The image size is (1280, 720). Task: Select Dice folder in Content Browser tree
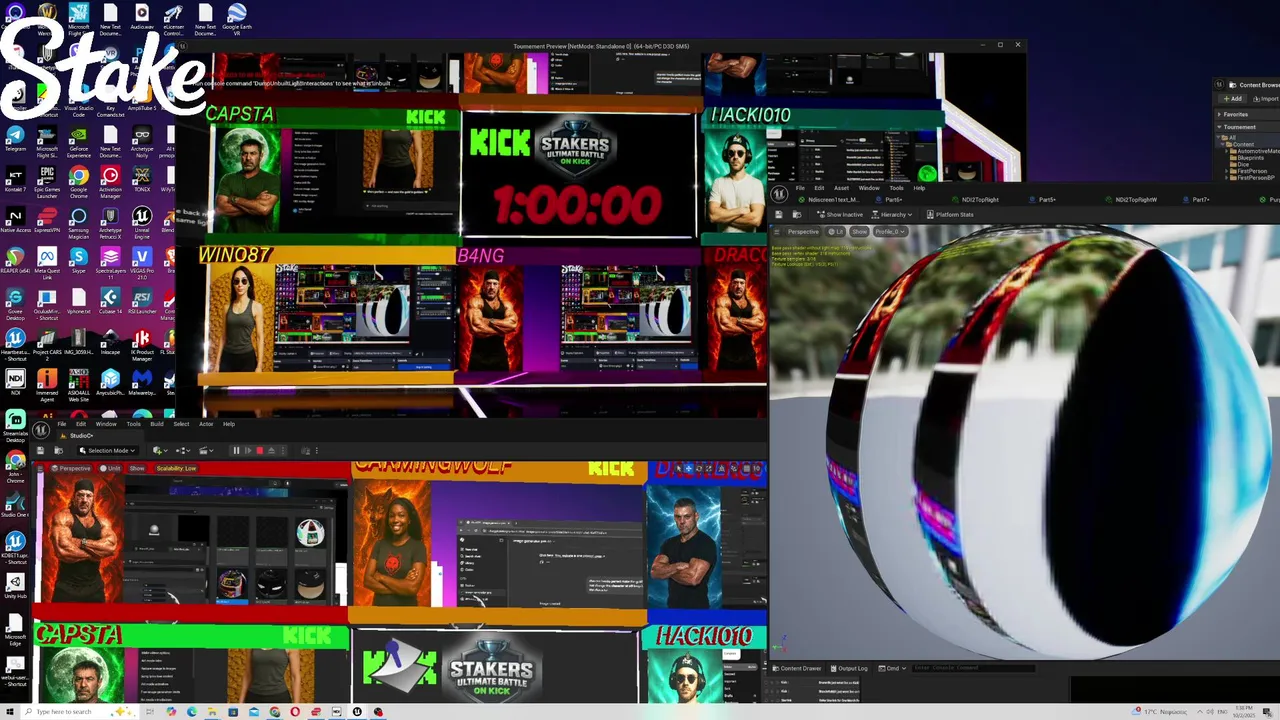1240,164
